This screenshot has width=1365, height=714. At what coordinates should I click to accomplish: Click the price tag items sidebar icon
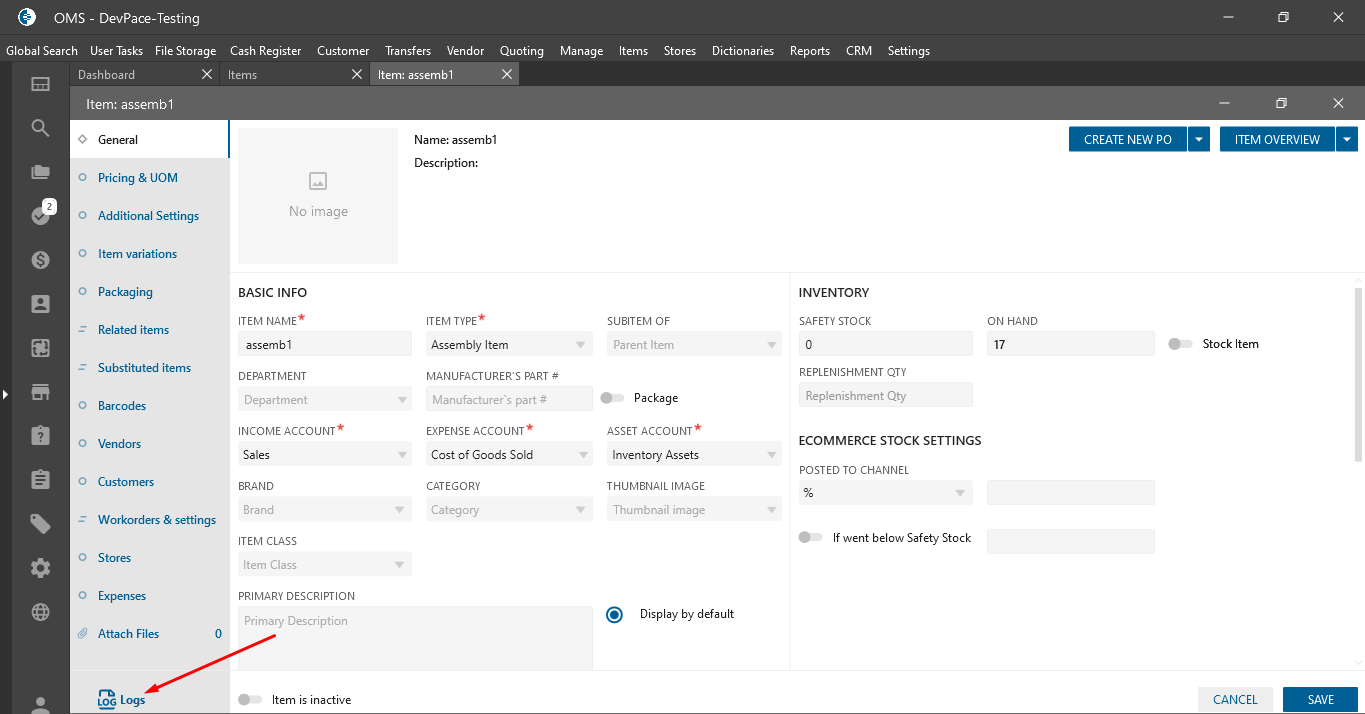pos(40,524)
